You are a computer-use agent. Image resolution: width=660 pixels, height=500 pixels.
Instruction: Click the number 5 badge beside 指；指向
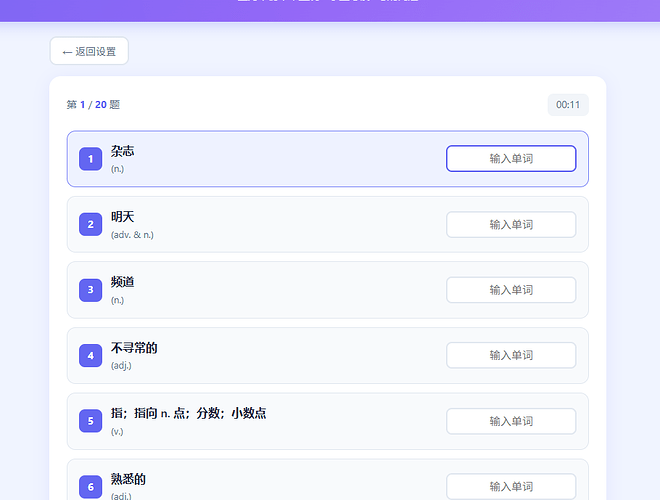click(x=90, y=421)
